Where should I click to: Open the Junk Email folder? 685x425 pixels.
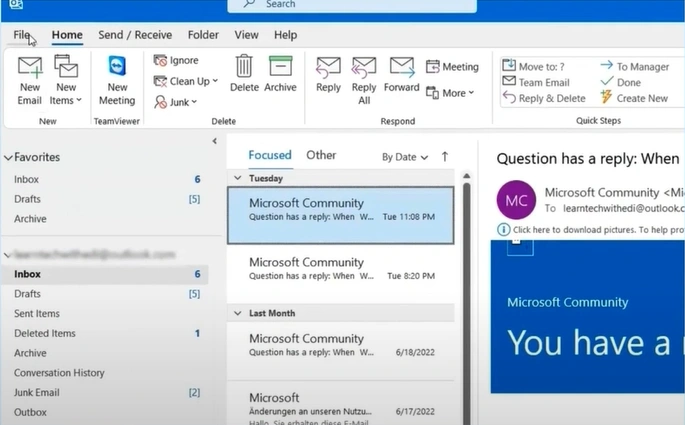(105, 392)
